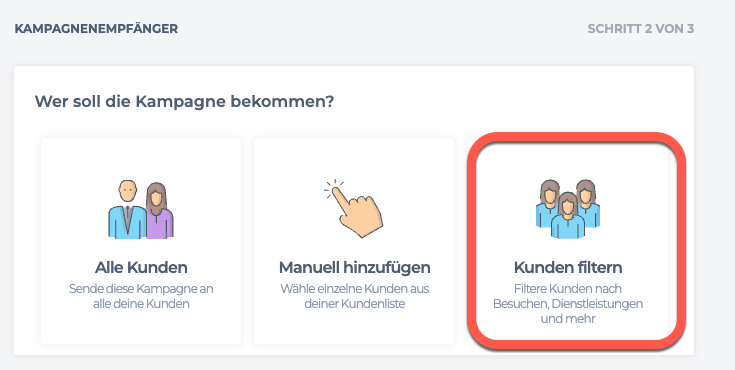Screen dimensions: 735x370
Task: Click the two-person Alle Kunden icon
Action: pyautogui.click(x=141, y=209)
